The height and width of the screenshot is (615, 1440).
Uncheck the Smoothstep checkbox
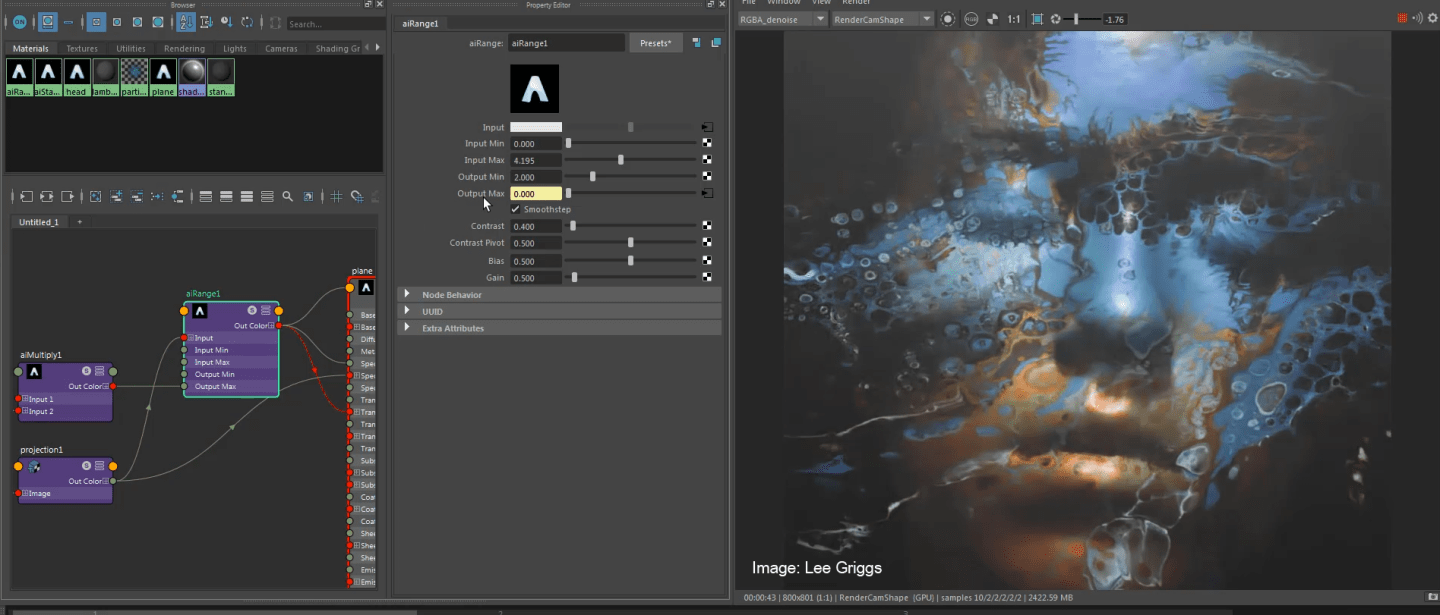click(x=515, y=210)
